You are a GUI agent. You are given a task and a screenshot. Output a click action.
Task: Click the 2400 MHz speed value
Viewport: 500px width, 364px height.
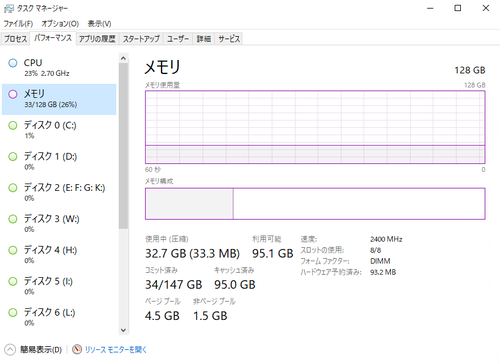386,239
